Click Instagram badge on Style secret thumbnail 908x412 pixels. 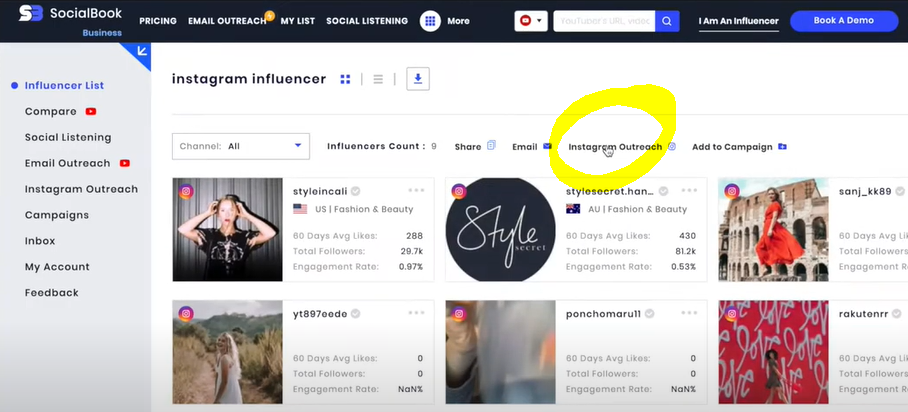pyautogui.click(x=459, y=191)
